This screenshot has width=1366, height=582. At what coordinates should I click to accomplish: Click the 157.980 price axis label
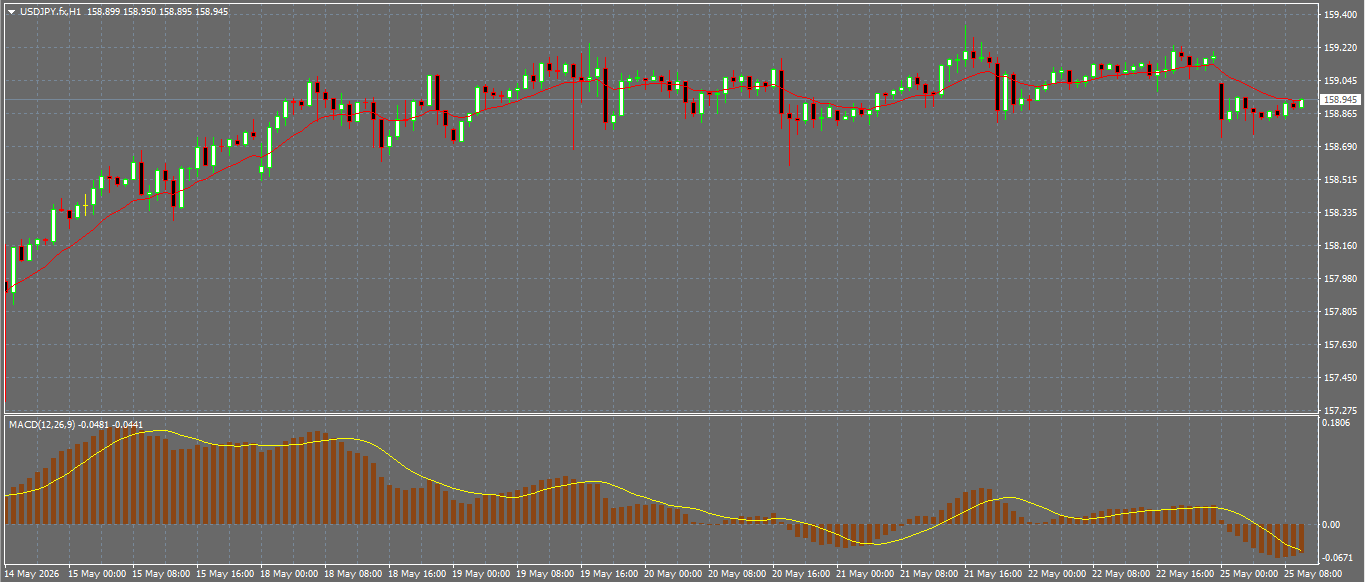pos(1340,279)
